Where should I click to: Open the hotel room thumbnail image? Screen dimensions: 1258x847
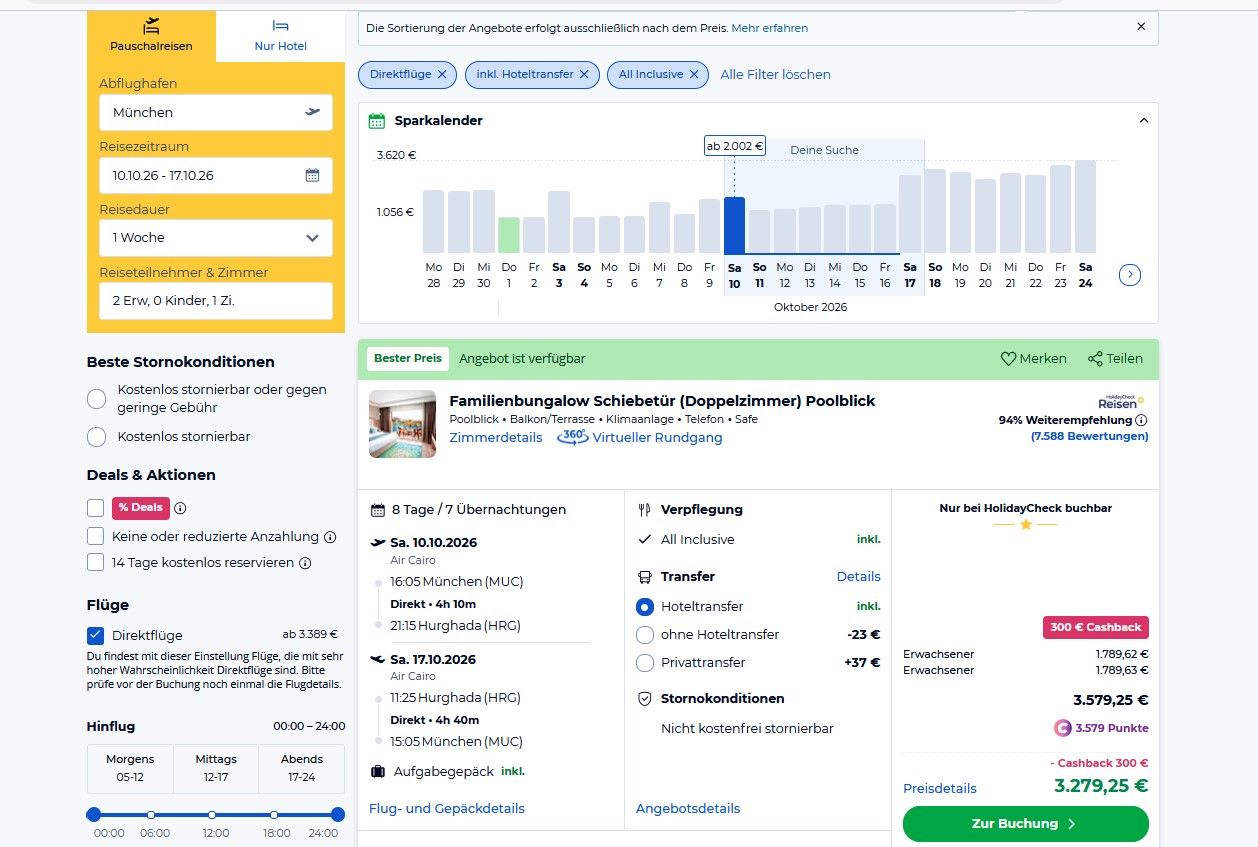pos(402,424)
